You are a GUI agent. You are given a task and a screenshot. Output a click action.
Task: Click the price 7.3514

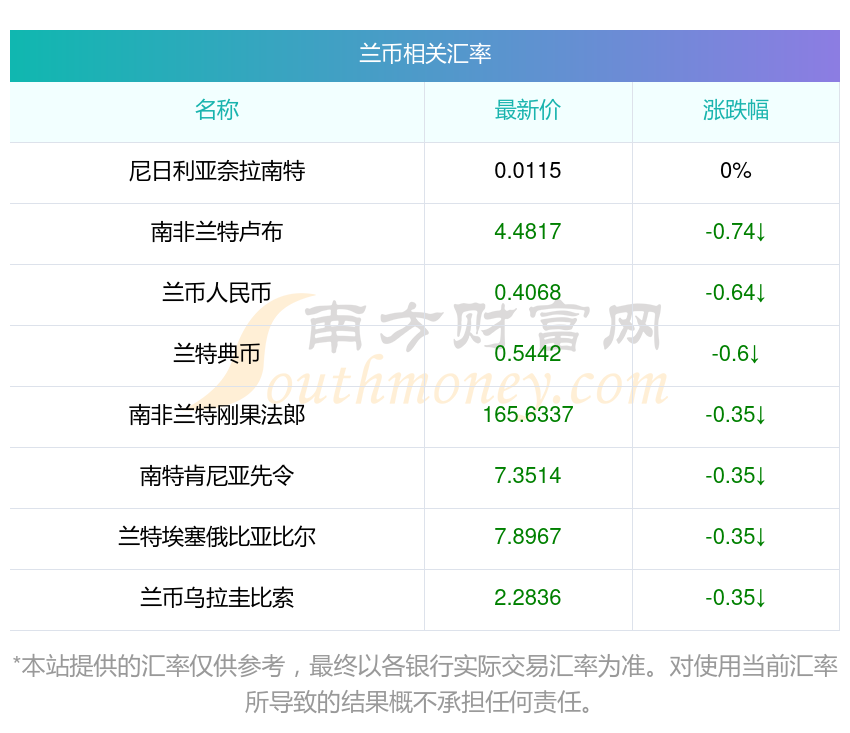click(x=527, y=476)
